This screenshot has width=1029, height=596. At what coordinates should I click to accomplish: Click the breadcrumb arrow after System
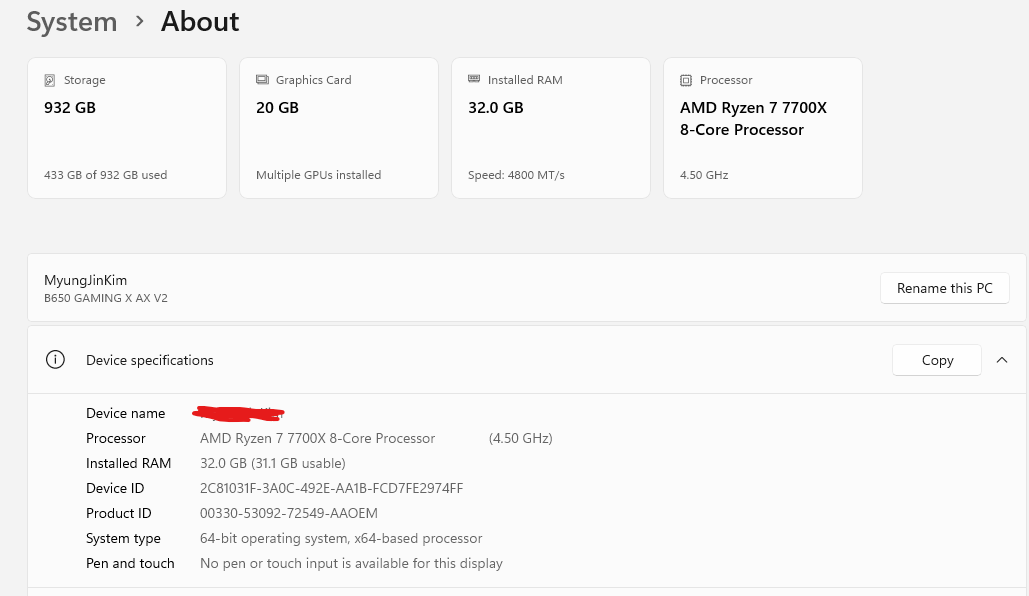139,22
